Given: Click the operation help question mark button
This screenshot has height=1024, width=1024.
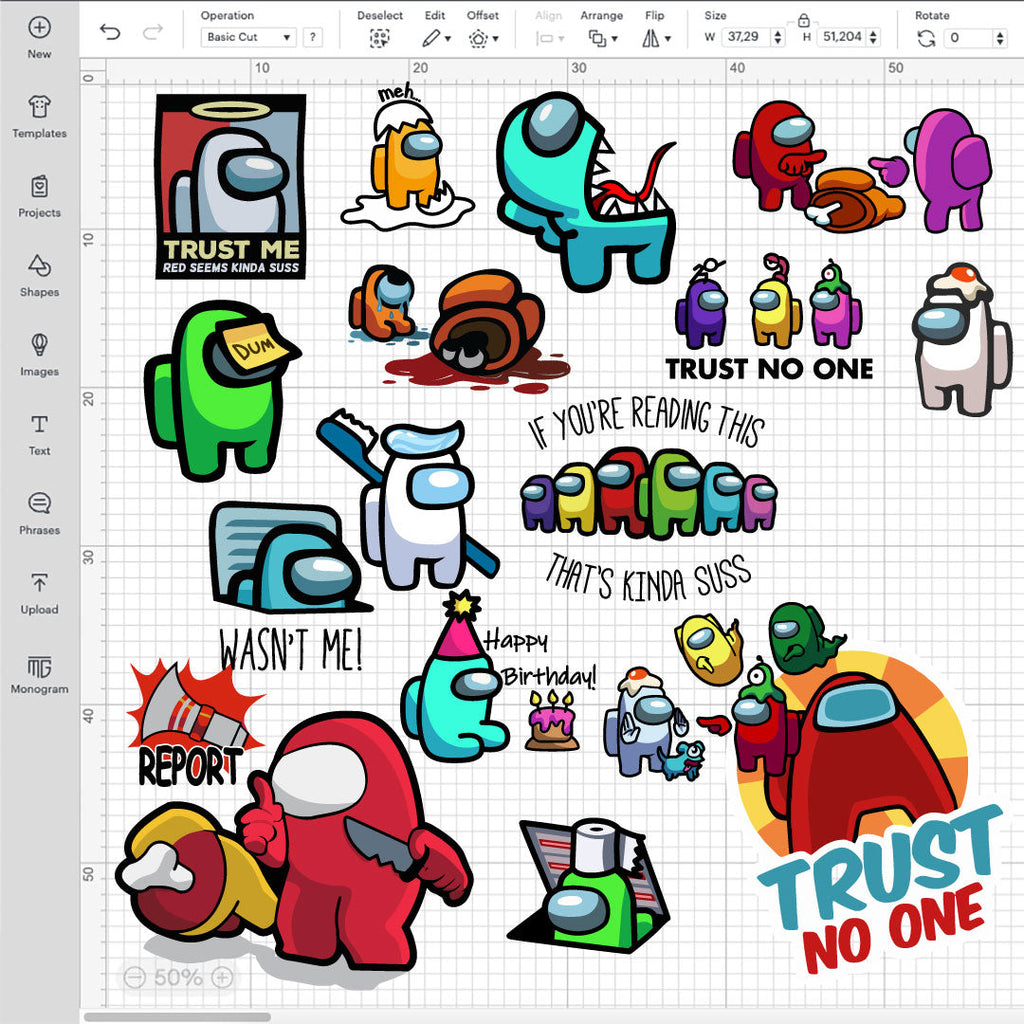Looking at the screenshot, I should coord(313,37).
